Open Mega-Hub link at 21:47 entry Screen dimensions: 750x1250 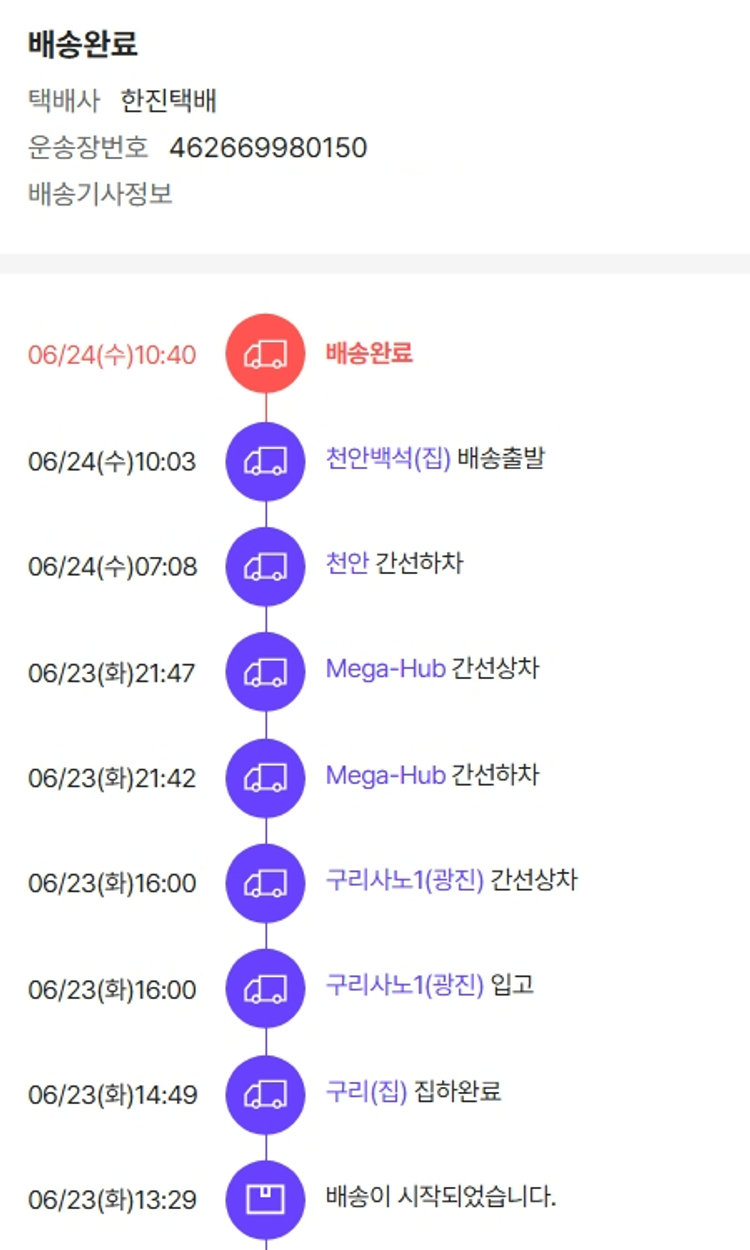point(385,669)
